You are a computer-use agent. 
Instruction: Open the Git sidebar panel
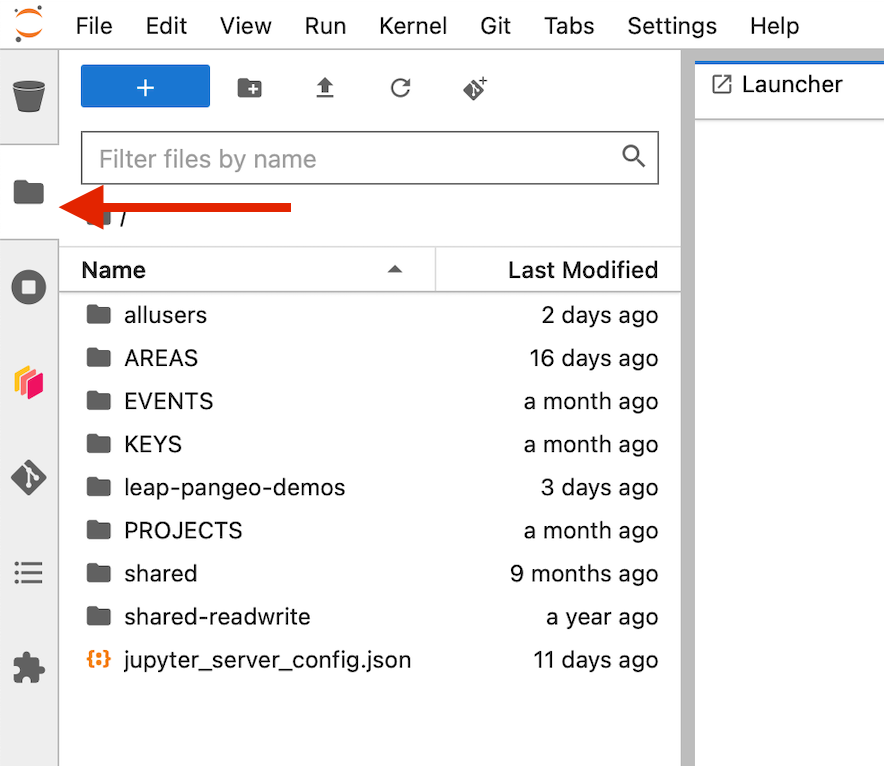click(29, 478)
